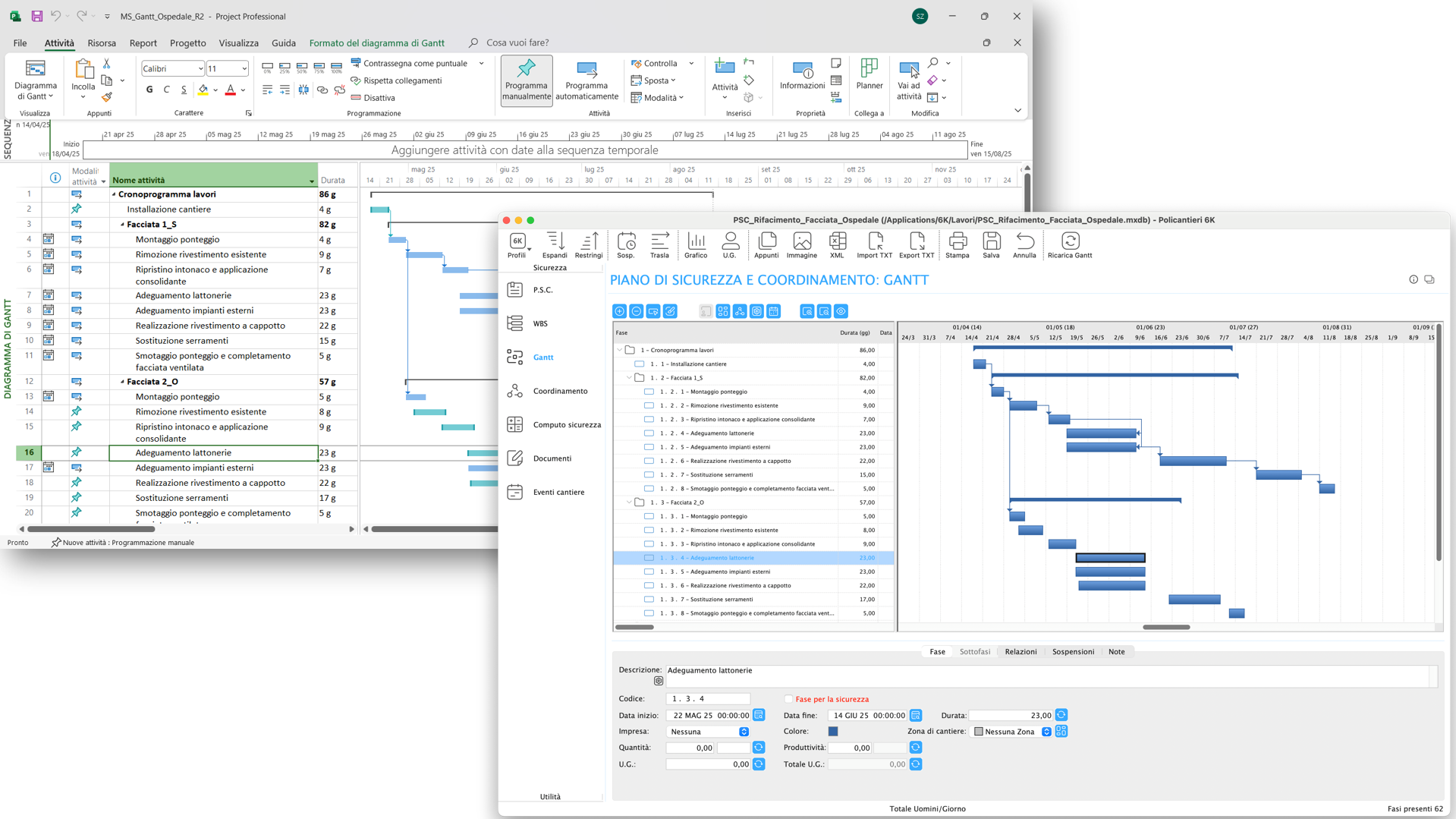Viewport: 1456px width, 819px height.
Task: Click the blue Colore swatch
Action: [833, 732]
